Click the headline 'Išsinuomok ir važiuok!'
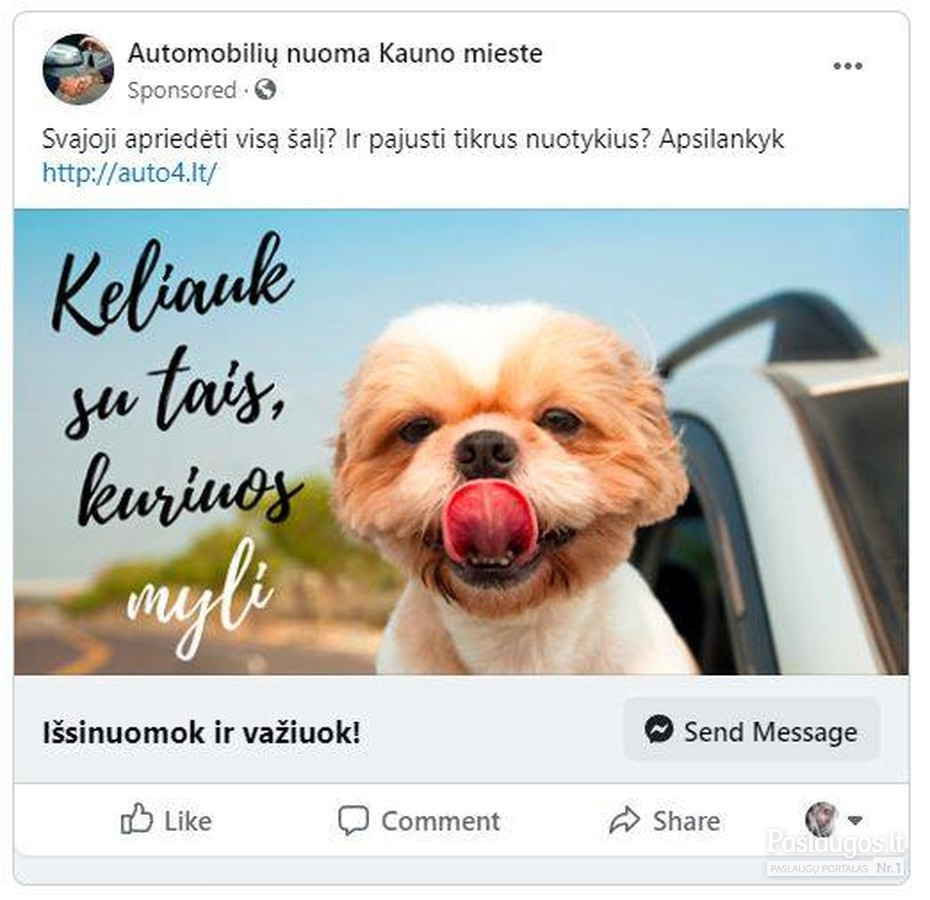 pos(202,733)
